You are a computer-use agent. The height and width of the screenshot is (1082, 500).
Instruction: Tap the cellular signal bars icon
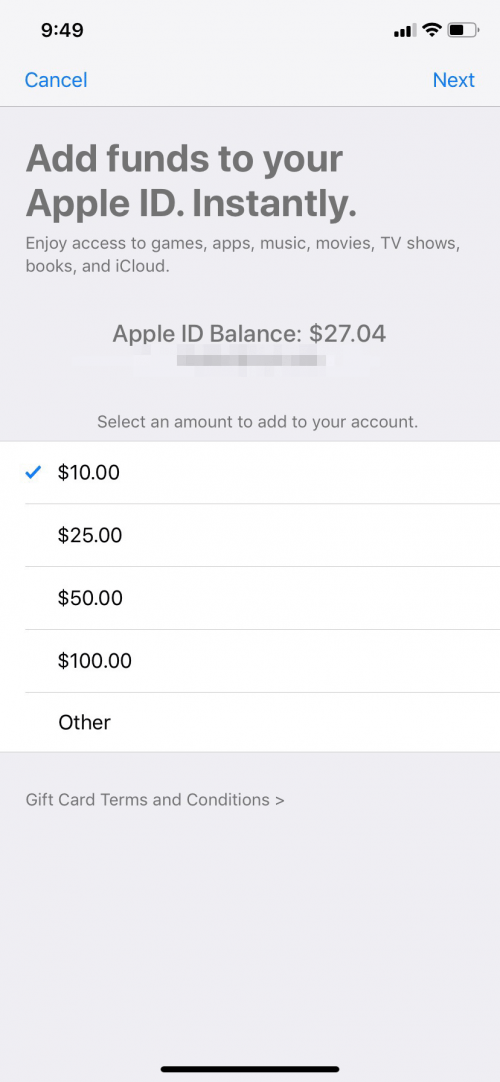point(406,30)
